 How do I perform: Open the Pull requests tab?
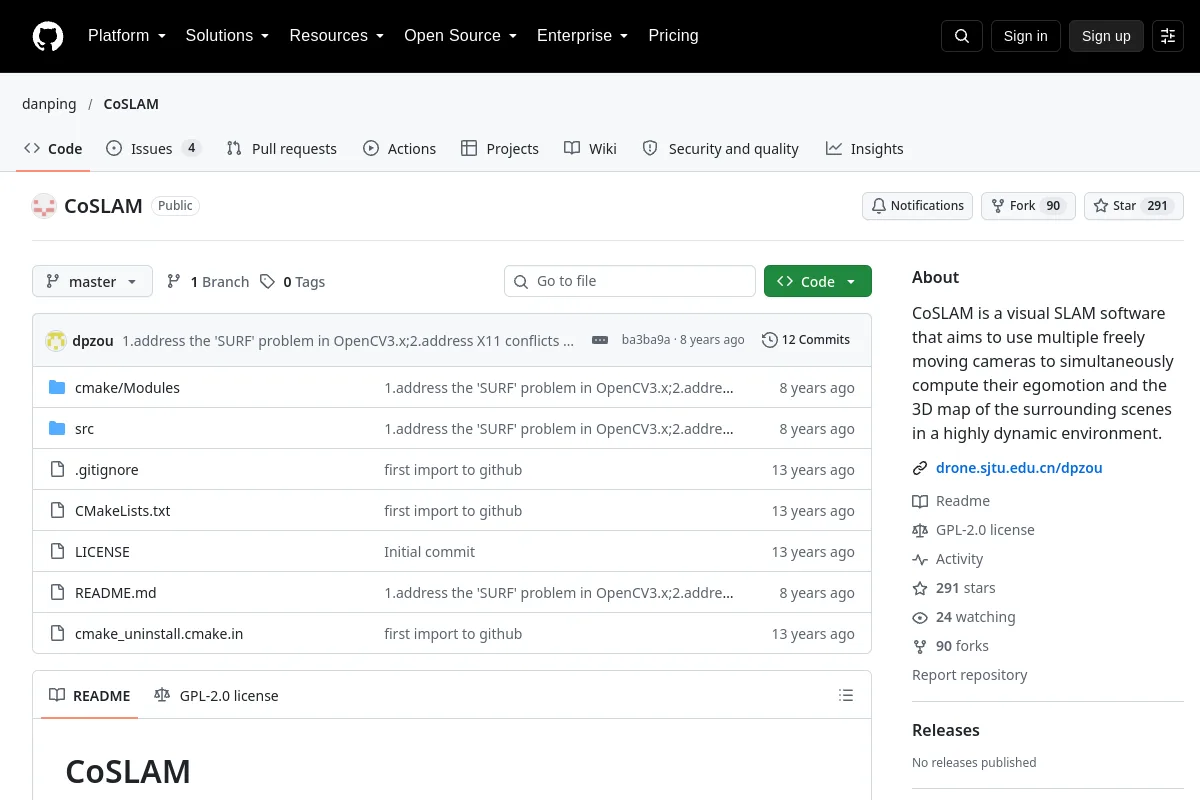pyautogui.click(x=281, y=149)
